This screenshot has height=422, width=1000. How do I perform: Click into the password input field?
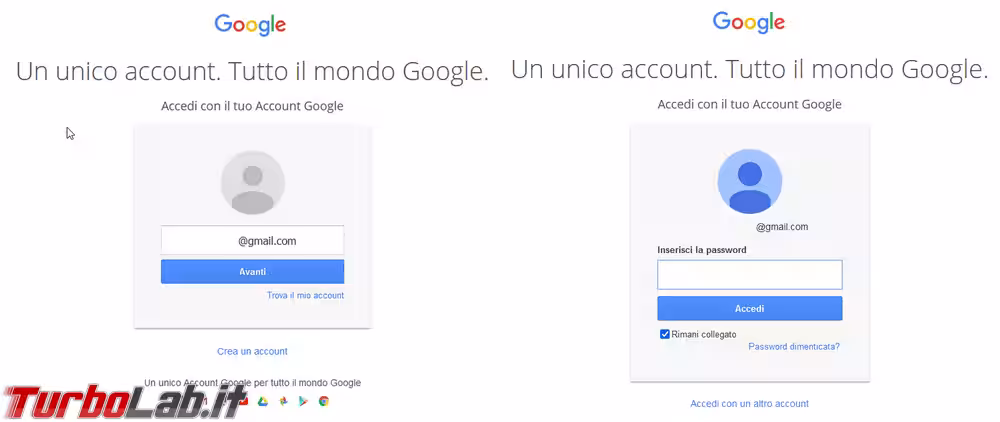click(749, 275)
